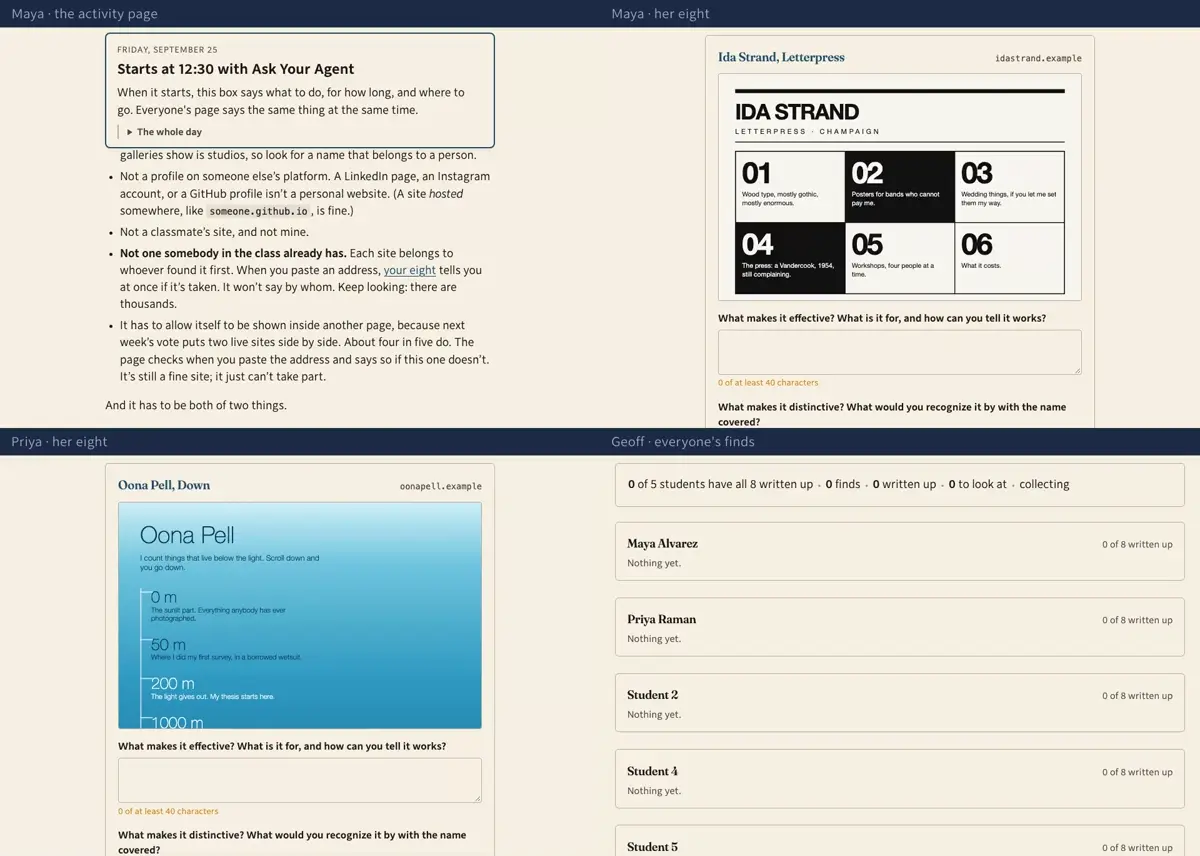Click the "0 finds" summary stat

843,484
